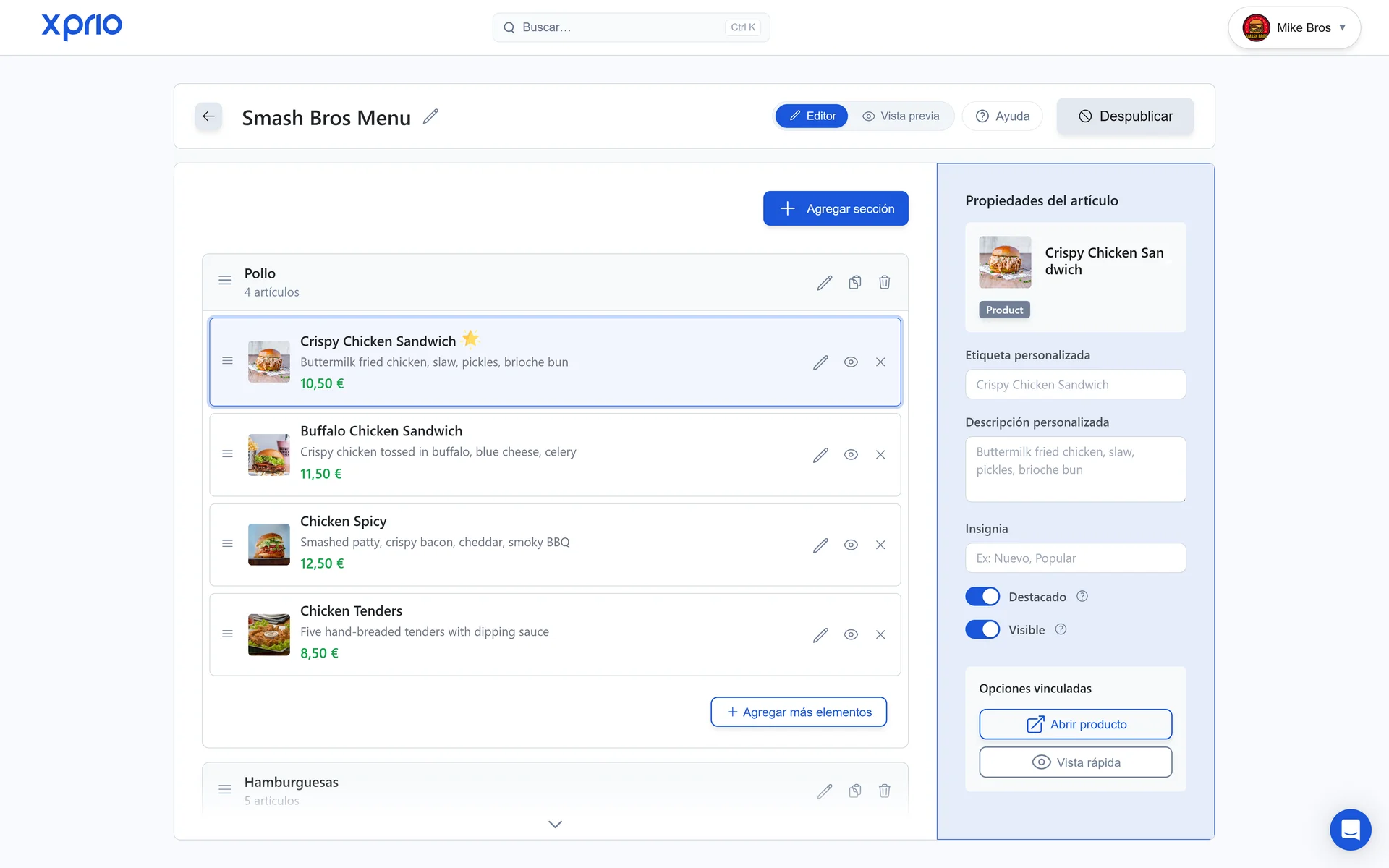Viewport: 1389px width, 868px height.
Task: Open the Mike Bros account dropdown
Action: coord(1294,27)
